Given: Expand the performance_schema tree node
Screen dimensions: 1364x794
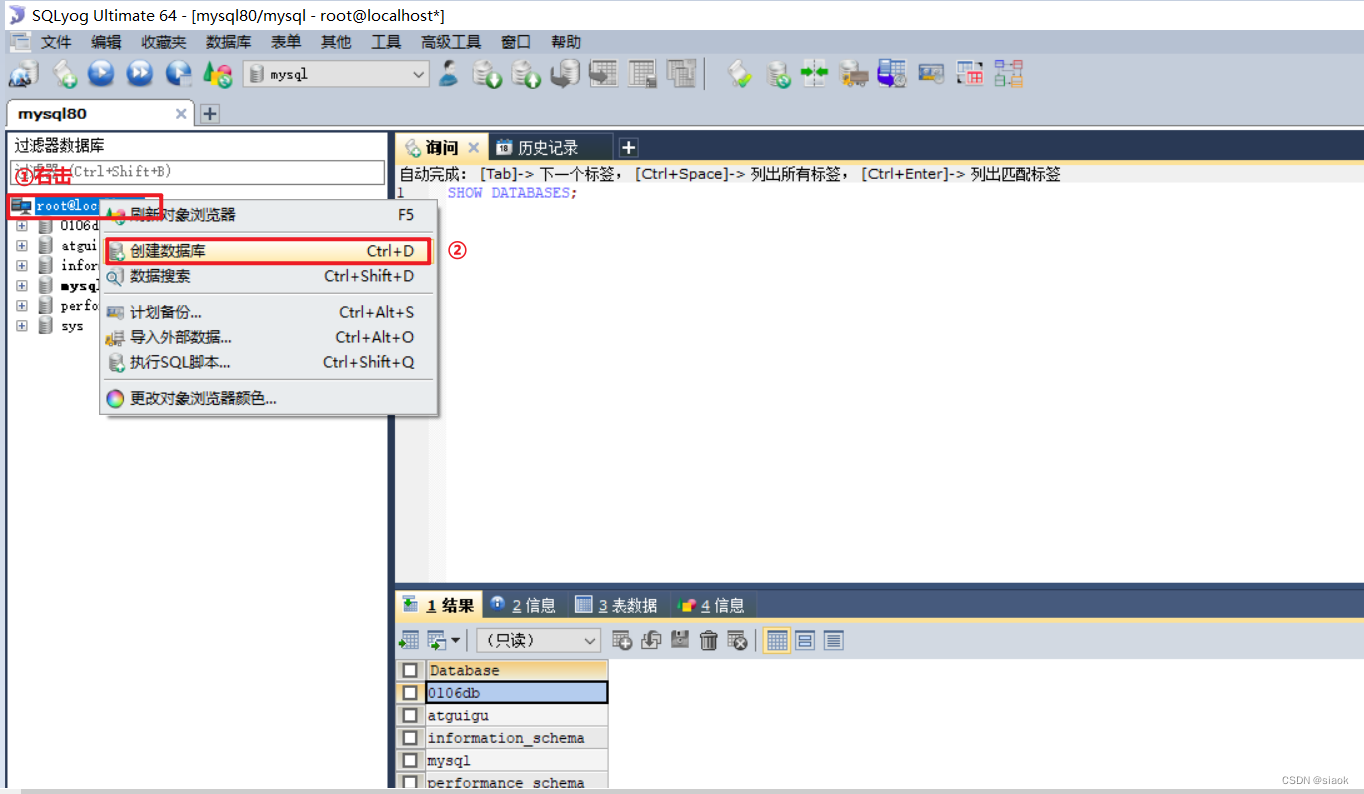Looking at the screenshot, I should (x=21, y=305).
